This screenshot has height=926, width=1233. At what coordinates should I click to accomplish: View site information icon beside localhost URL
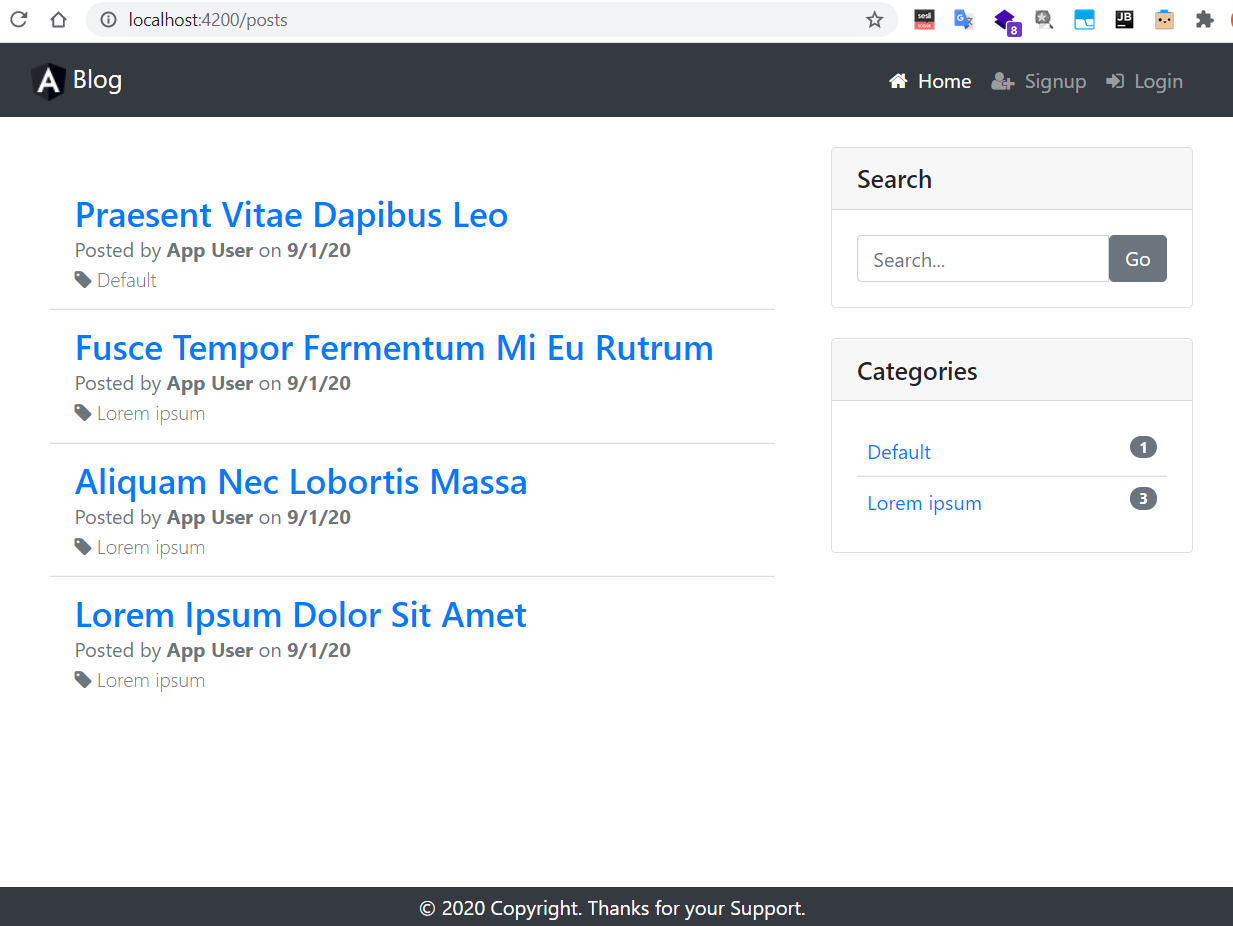point(109,20)
